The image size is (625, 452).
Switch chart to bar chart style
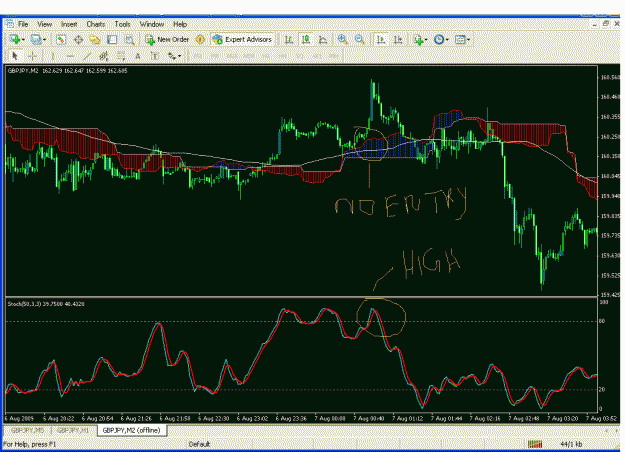[x=288, y=39]
